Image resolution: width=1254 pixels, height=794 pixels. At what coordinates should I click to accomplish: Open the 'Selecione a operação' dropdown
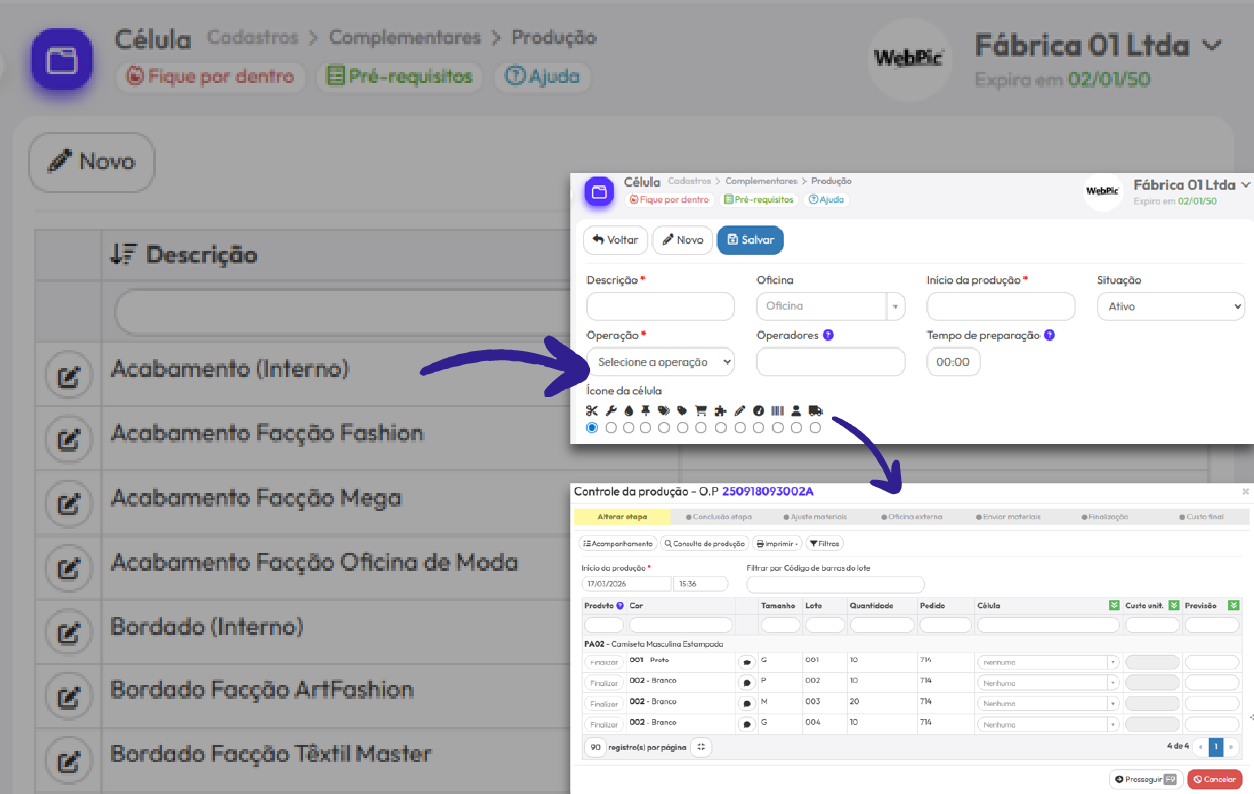660,362
